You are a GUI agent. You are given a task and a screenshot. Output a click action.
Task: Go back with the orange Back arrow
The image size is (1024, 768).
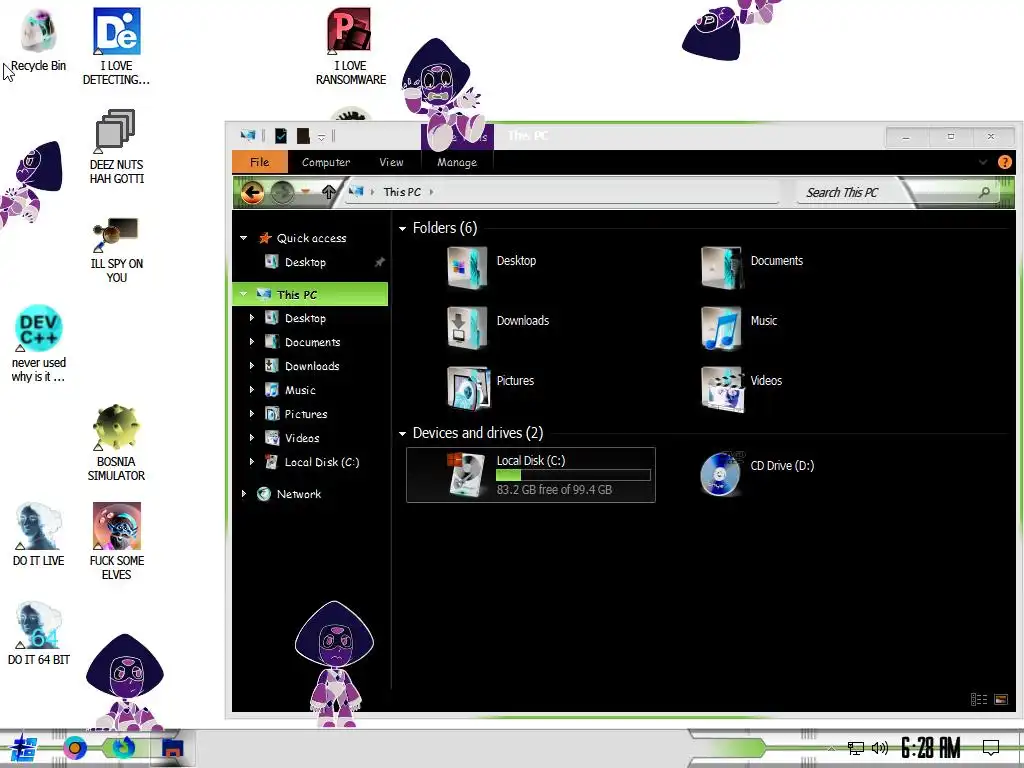(x=252, y=193)
